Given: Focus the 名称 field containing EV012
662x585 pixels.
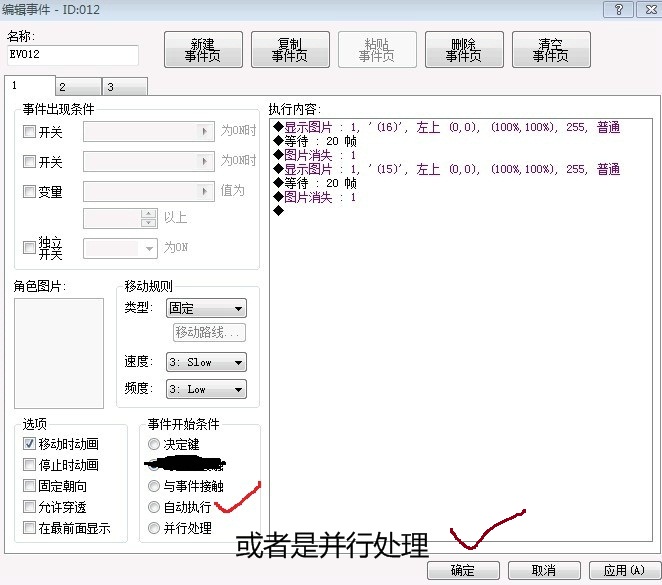Looking at the screenshot, I should coord(73,55).
